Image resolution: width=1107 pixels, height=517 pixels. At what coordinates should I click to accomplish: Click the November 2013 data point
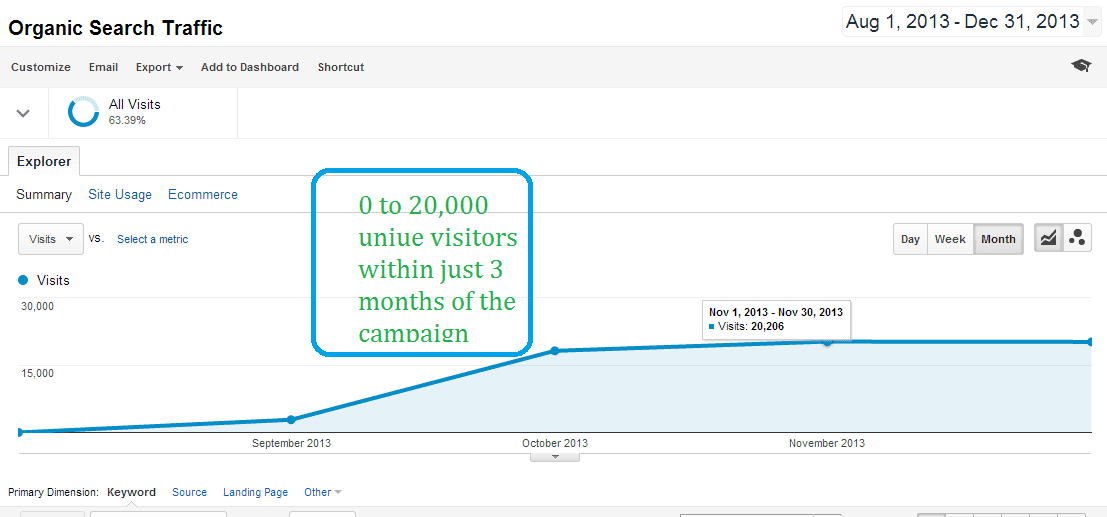[x=827, y=342]
